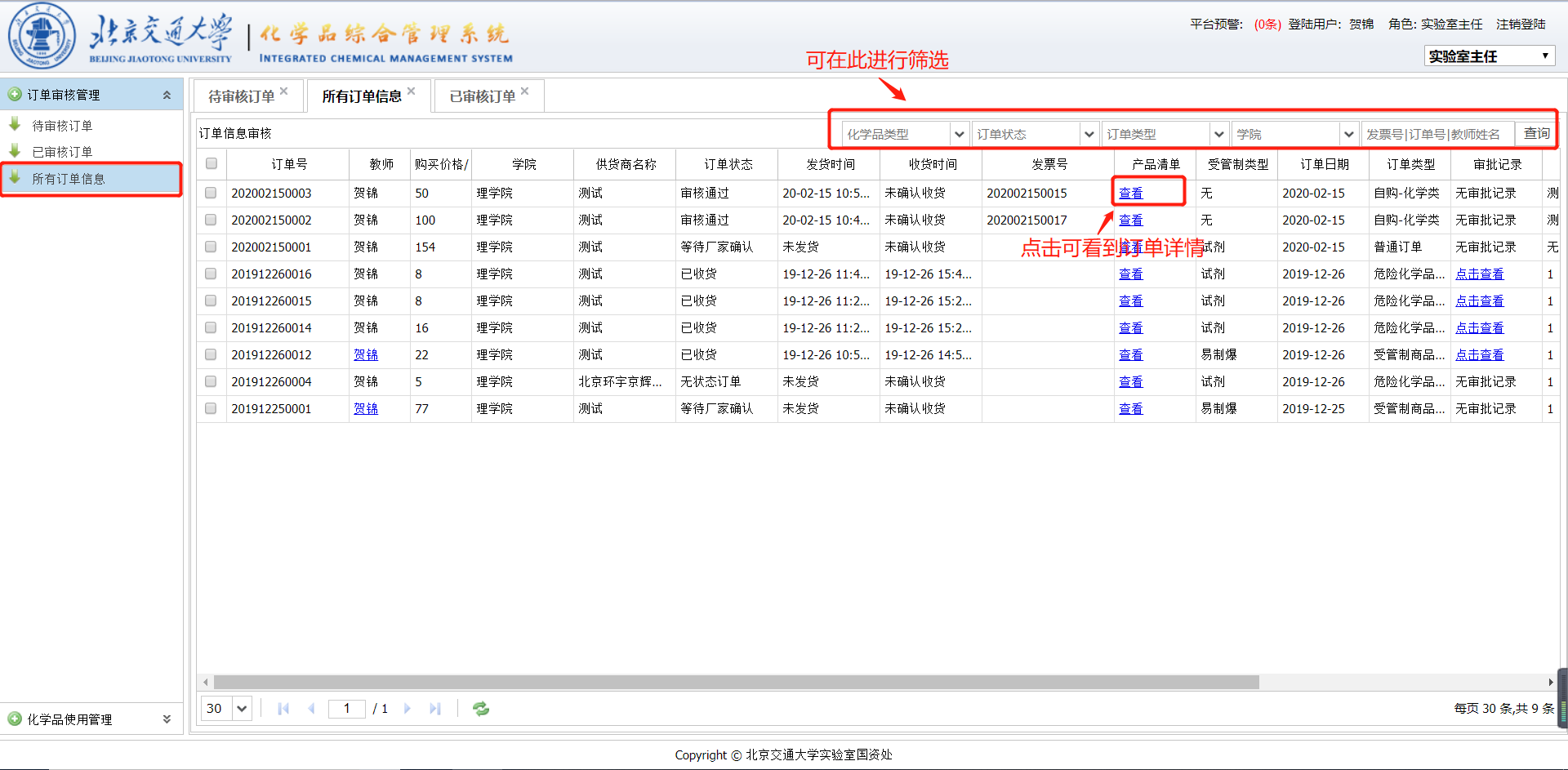Open the 化学品类型 filter dropdown
Viewport: 1568px width, 770px height.
coord(959,134)
